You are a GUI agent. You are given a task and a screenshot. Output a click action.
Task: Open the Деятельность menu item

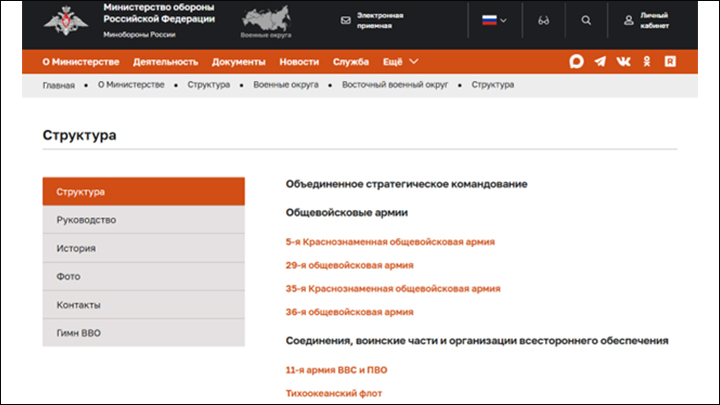tap(165, 62)
